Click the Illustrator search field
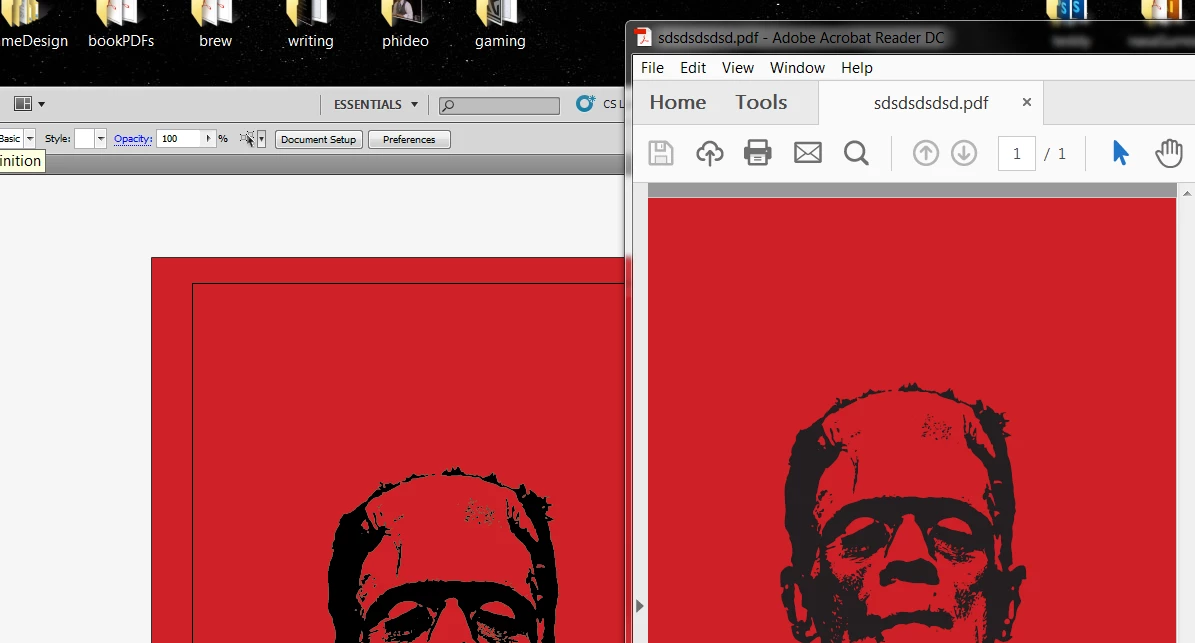 (500, 105)
